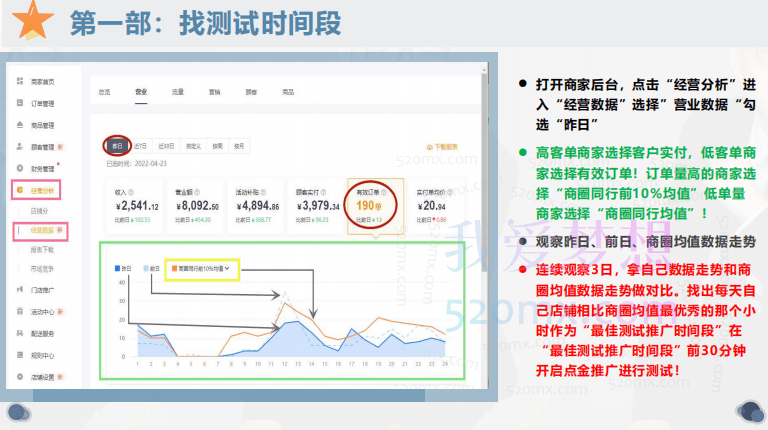Image resolution: width=768 pixels, height=430 pixels.
Task: Select the 近7日 date range option
Action: (x=141, y=146)
